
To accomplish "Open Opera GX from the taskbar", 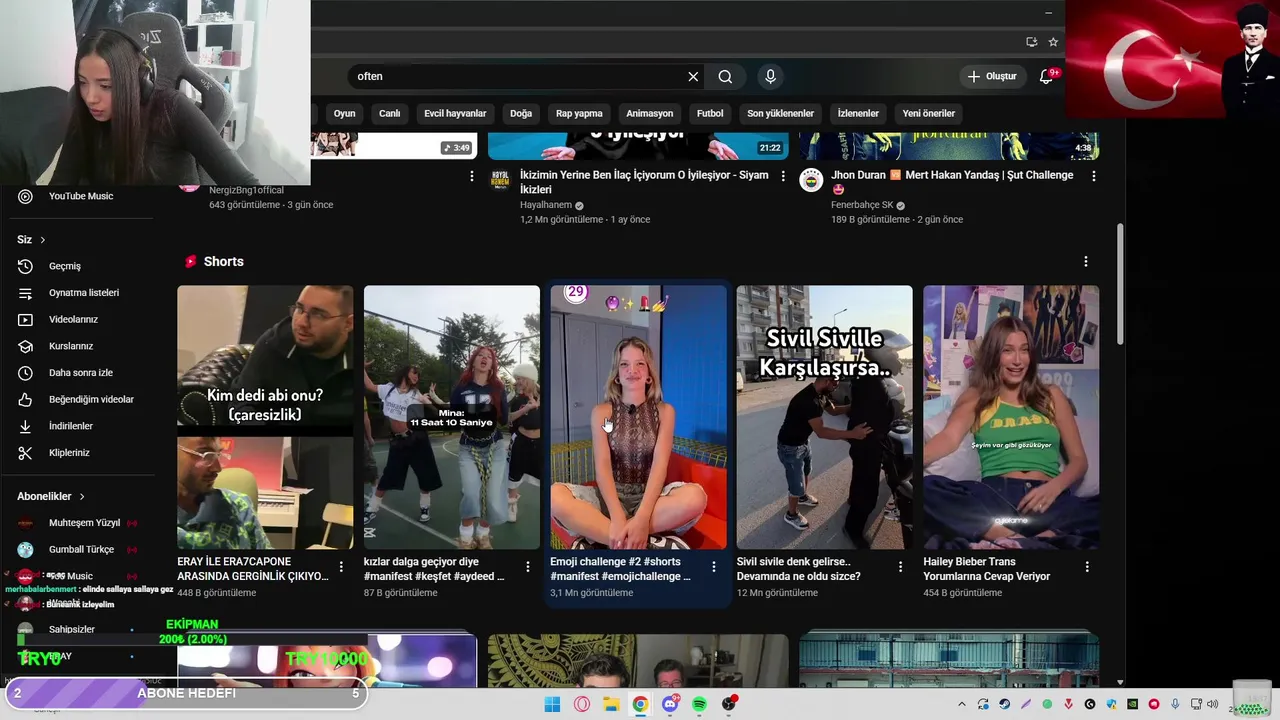I will pos(582,704).
